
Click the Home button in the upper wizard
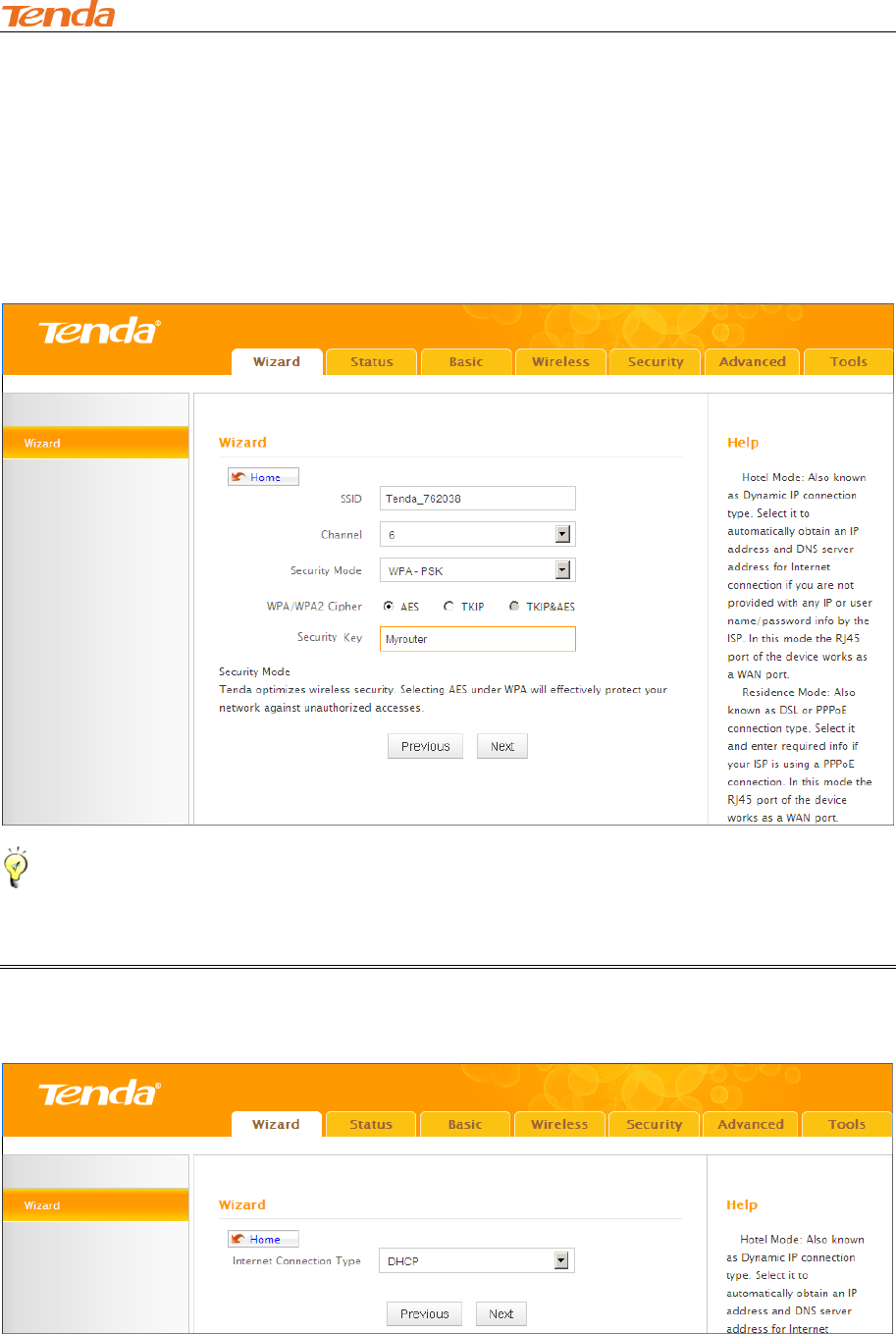pyautogui.click(x=263, y=477)
